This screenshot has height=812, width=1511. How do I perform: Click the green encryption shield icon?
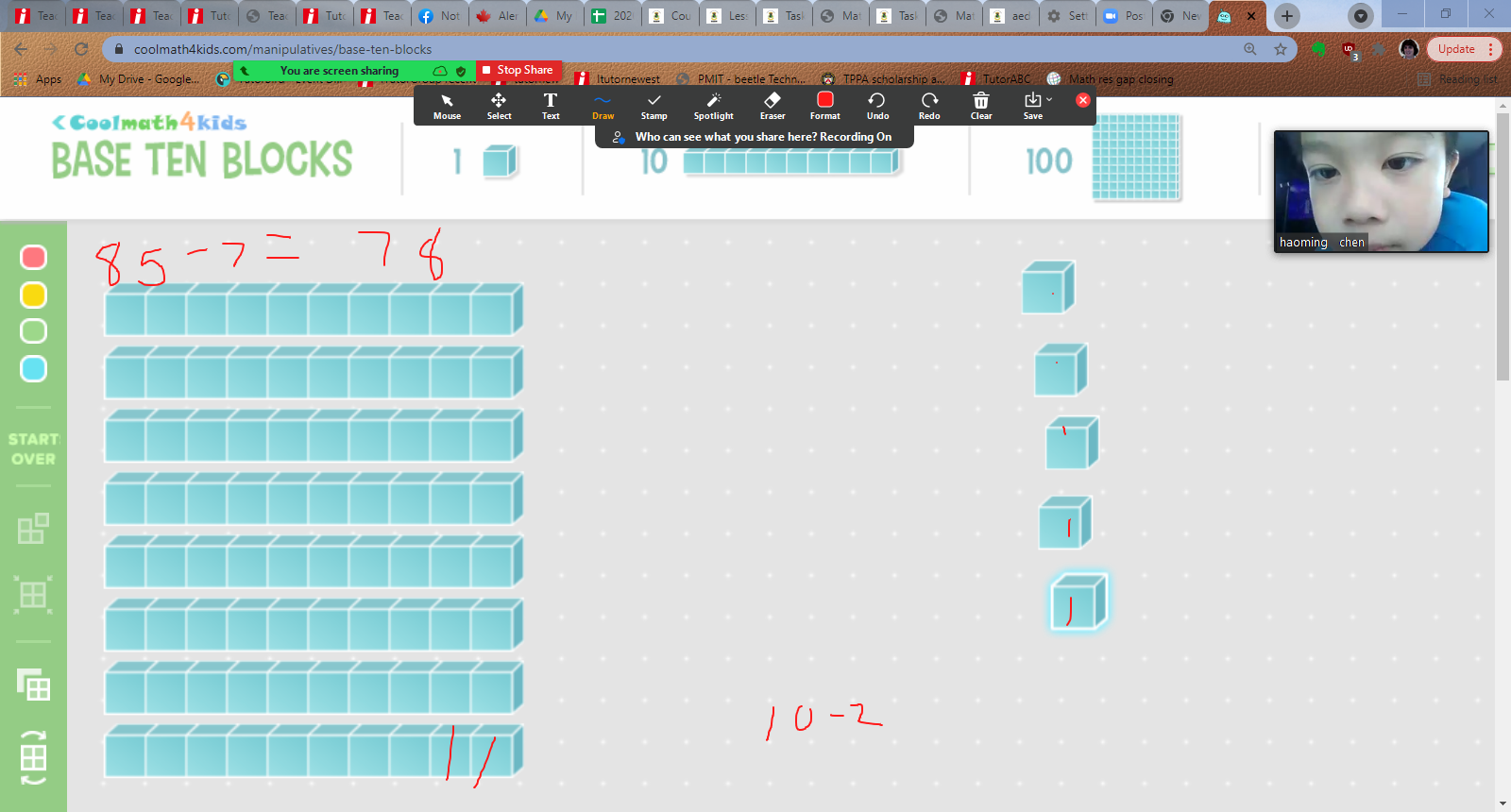(461, 71)
